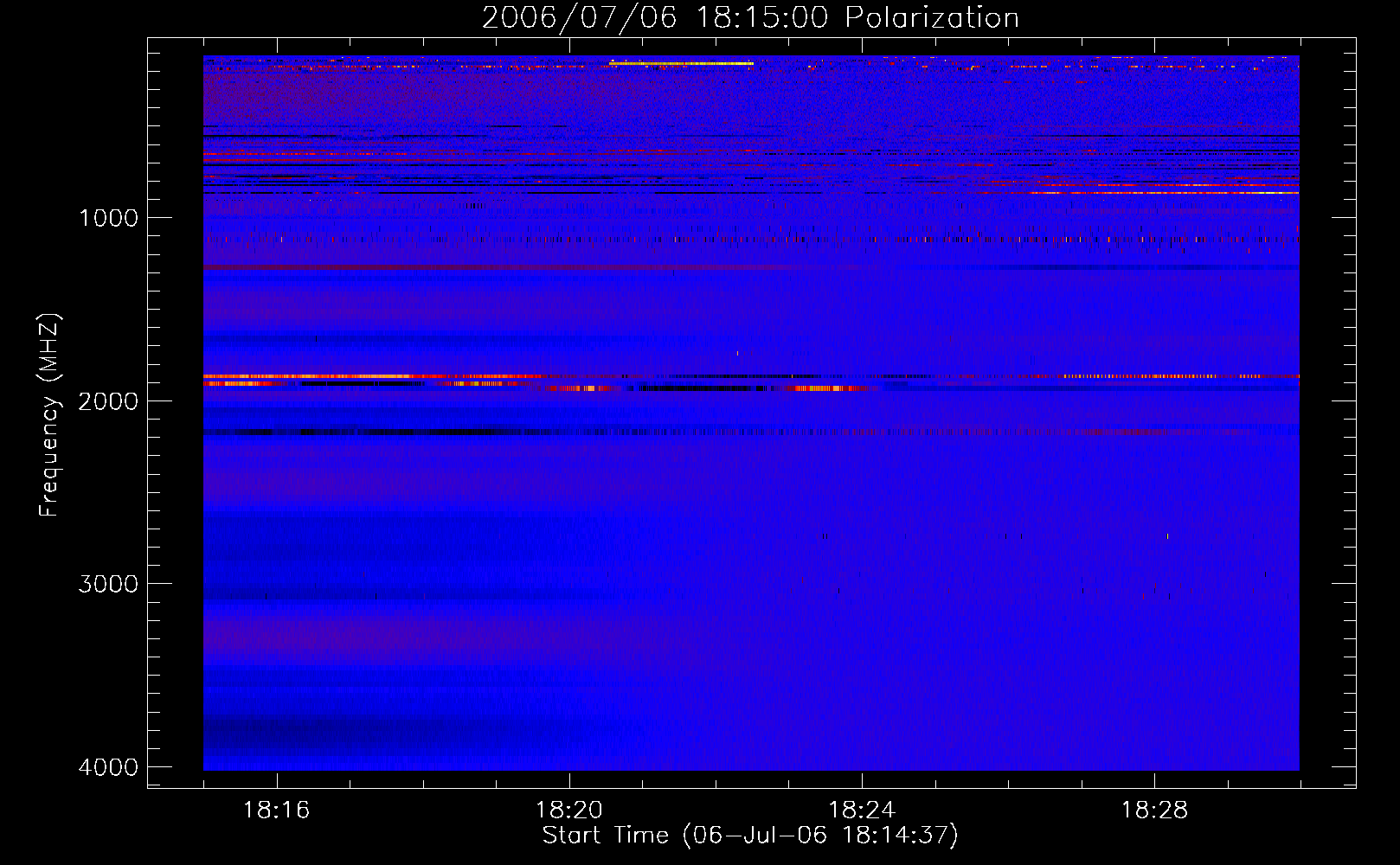Click the plot title '2006/07/06 18:15:00 Polarization'
1400x865 pixels.
750,17
